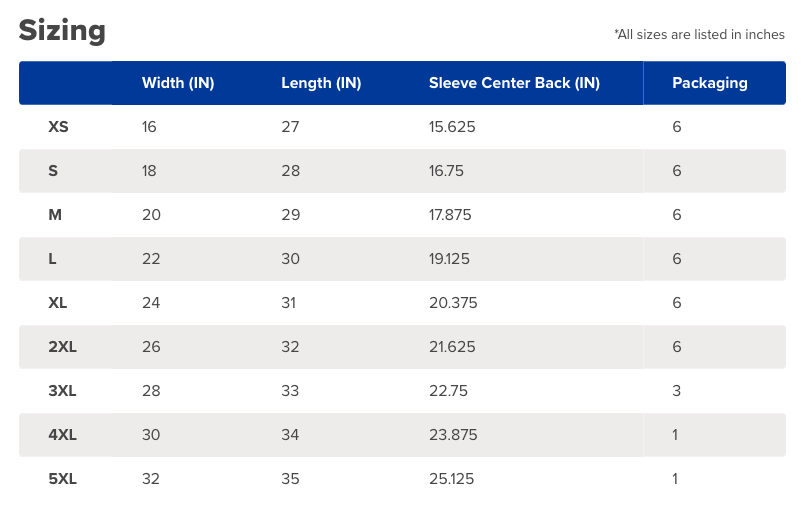The height and width of the screenshot is (531, 801).
Task: Select the XL size row label
Action: (58, 303)
